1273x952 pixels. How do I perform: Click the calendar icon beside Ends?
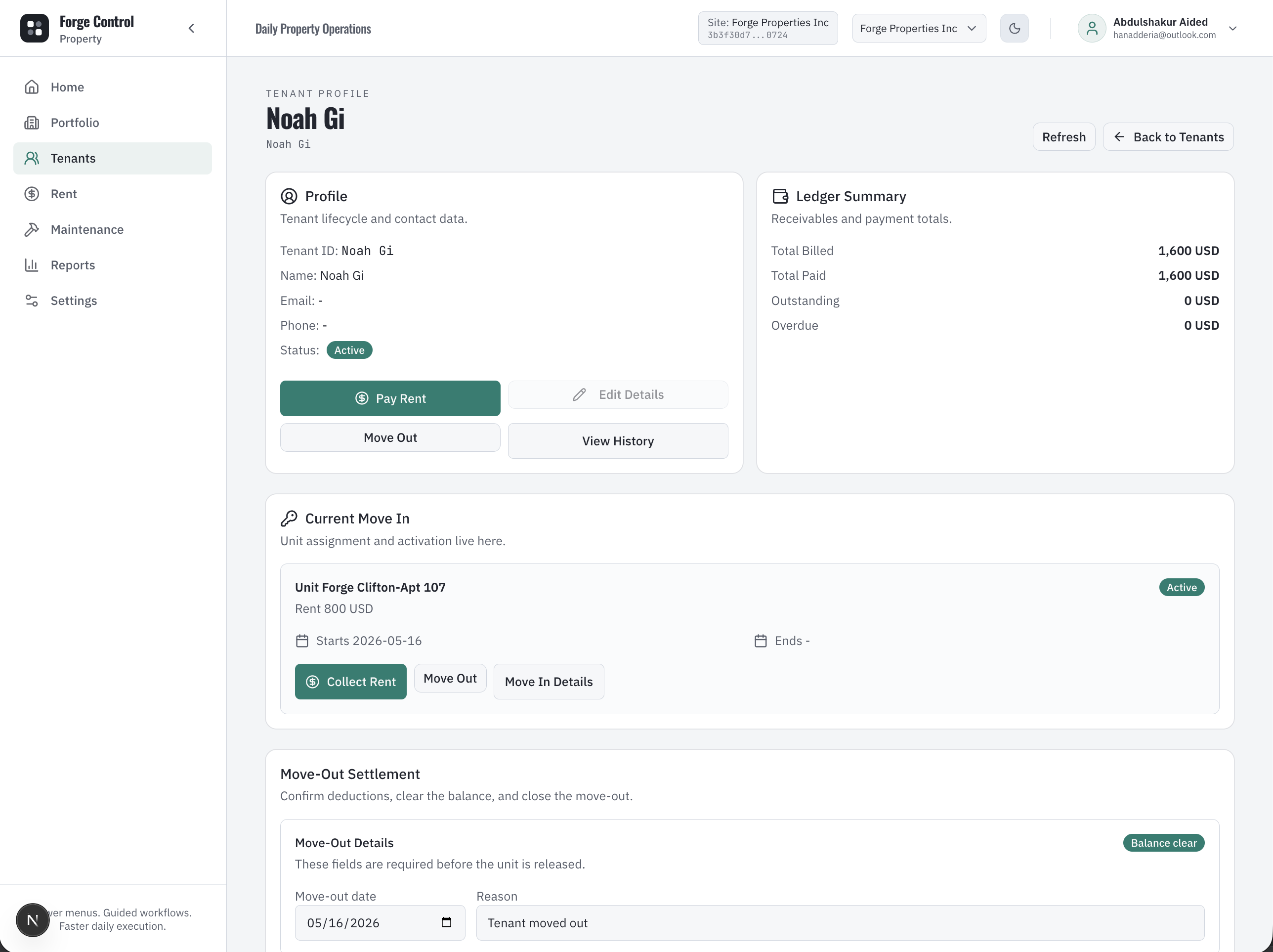tap(761, 641)
